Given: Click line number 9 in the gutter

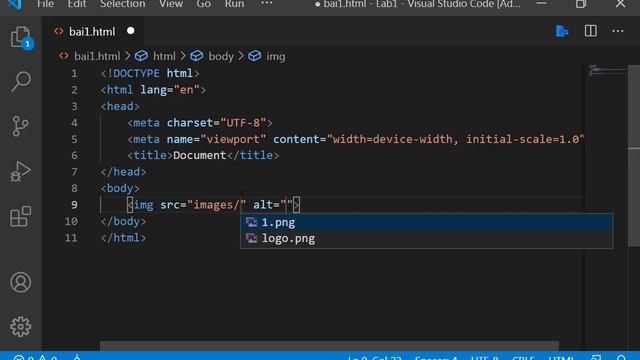Looking at the screenshot, I should pos(74,204).
